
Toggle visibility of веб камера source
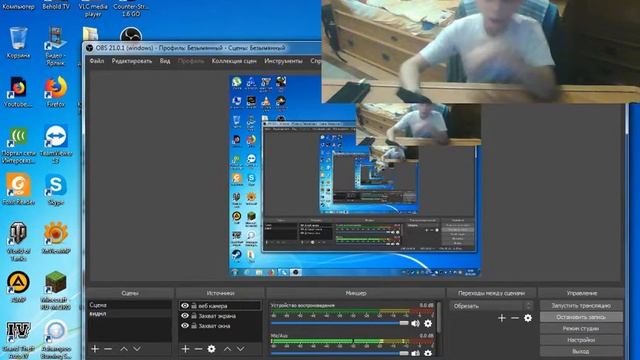185,306
